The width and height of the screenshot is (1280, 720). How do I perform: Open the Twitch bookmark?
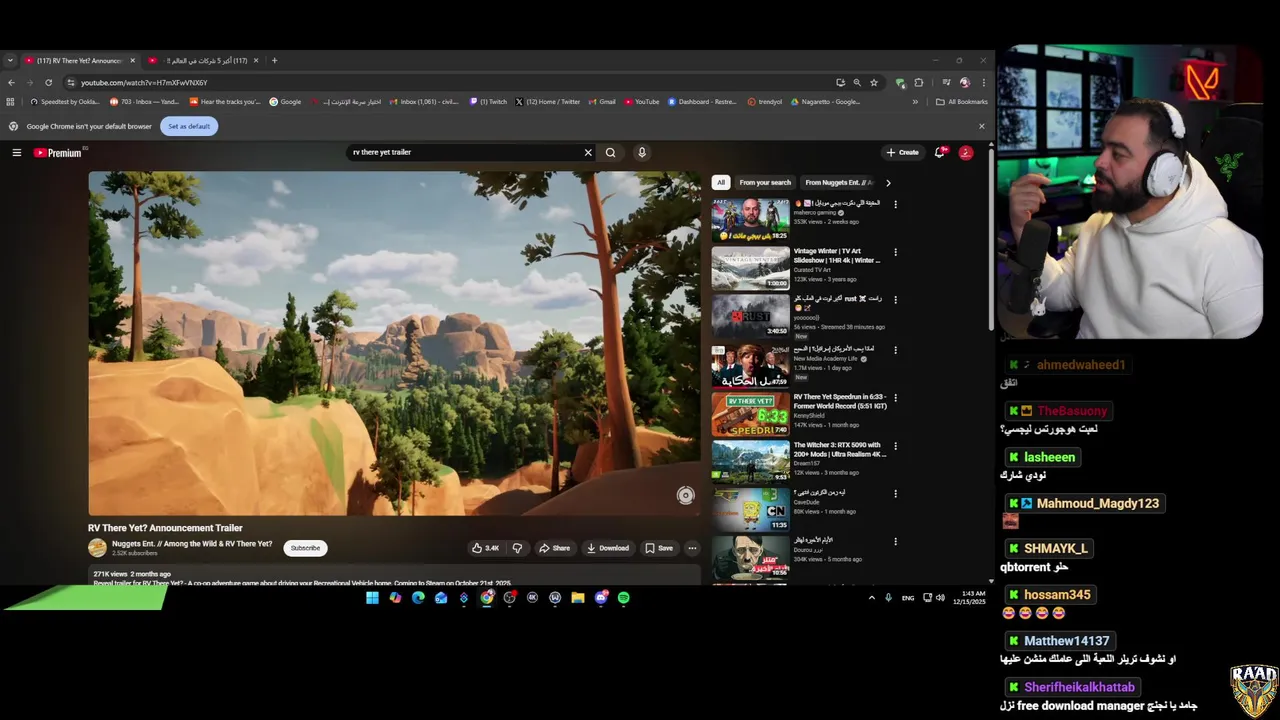488,102
